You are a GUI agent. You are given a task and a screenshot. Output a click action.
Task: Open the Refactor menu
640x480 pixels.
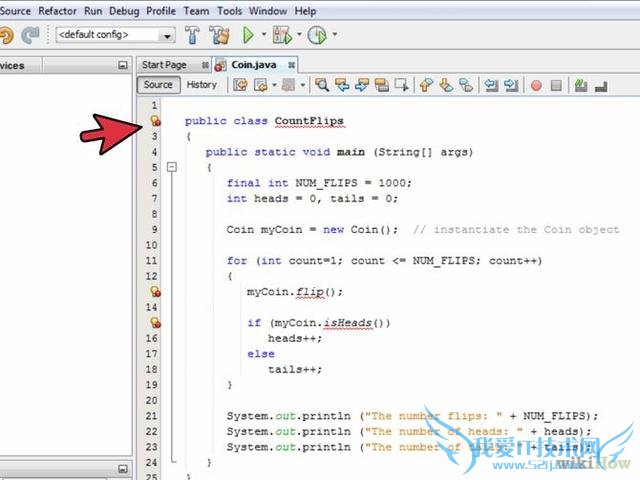coord(57,11)
